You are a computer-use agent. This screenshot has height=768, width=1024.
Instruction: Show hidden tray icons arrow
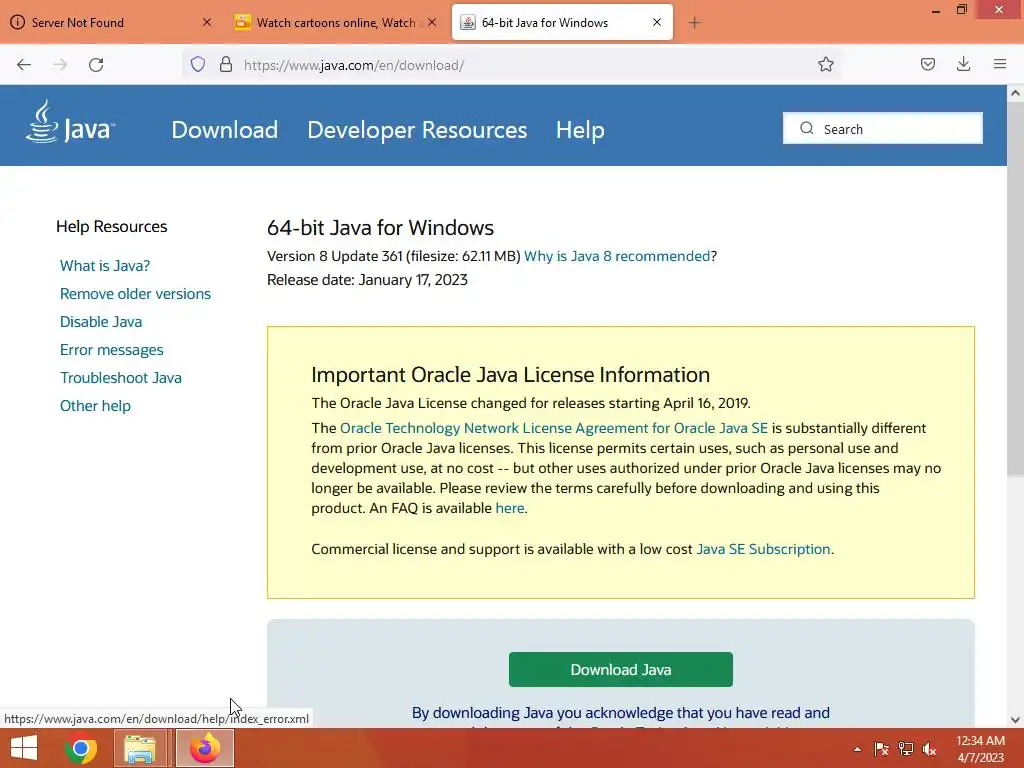857,749
